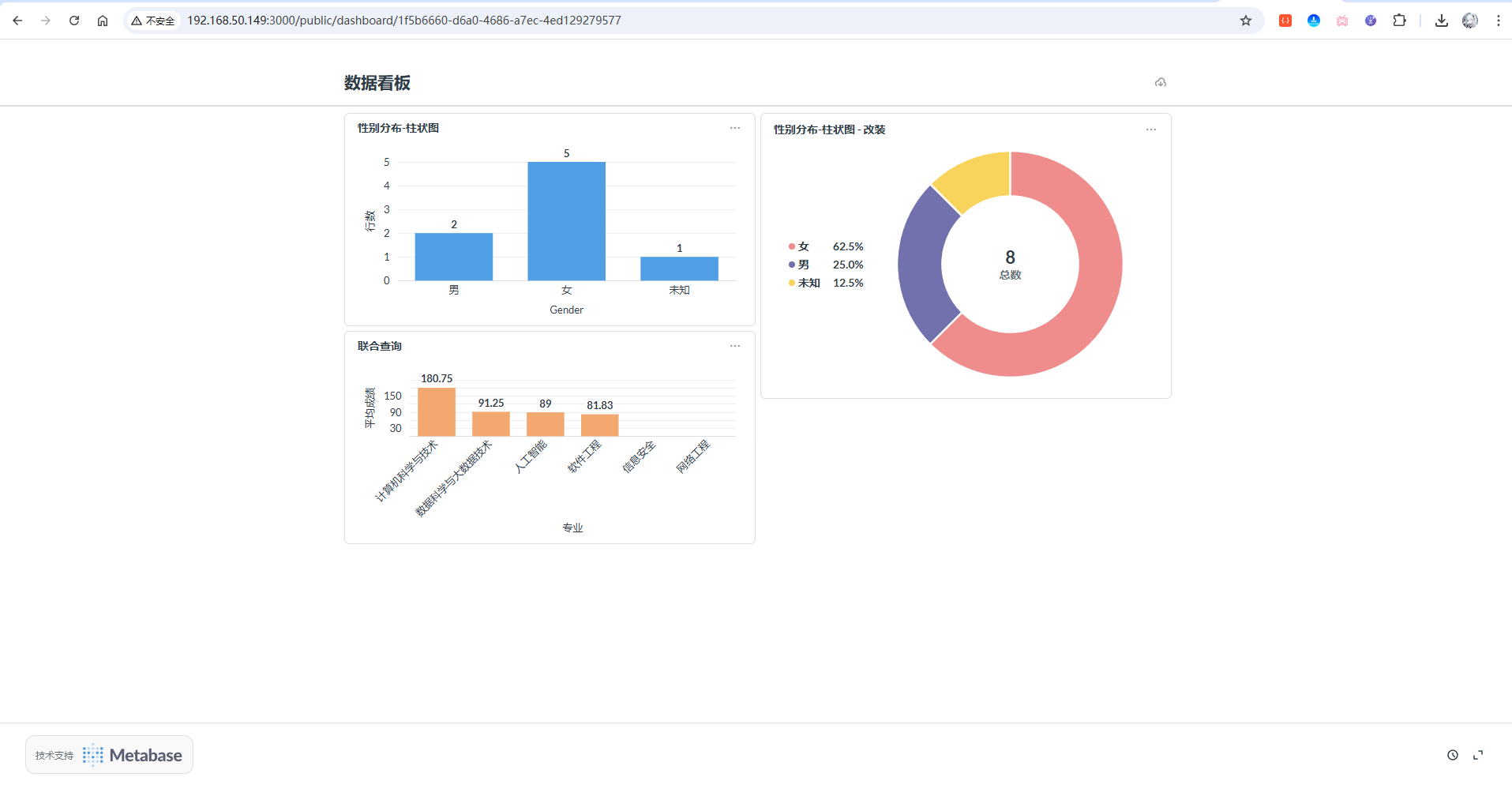Navigate back with the back arrow

(x=17, y=21)
